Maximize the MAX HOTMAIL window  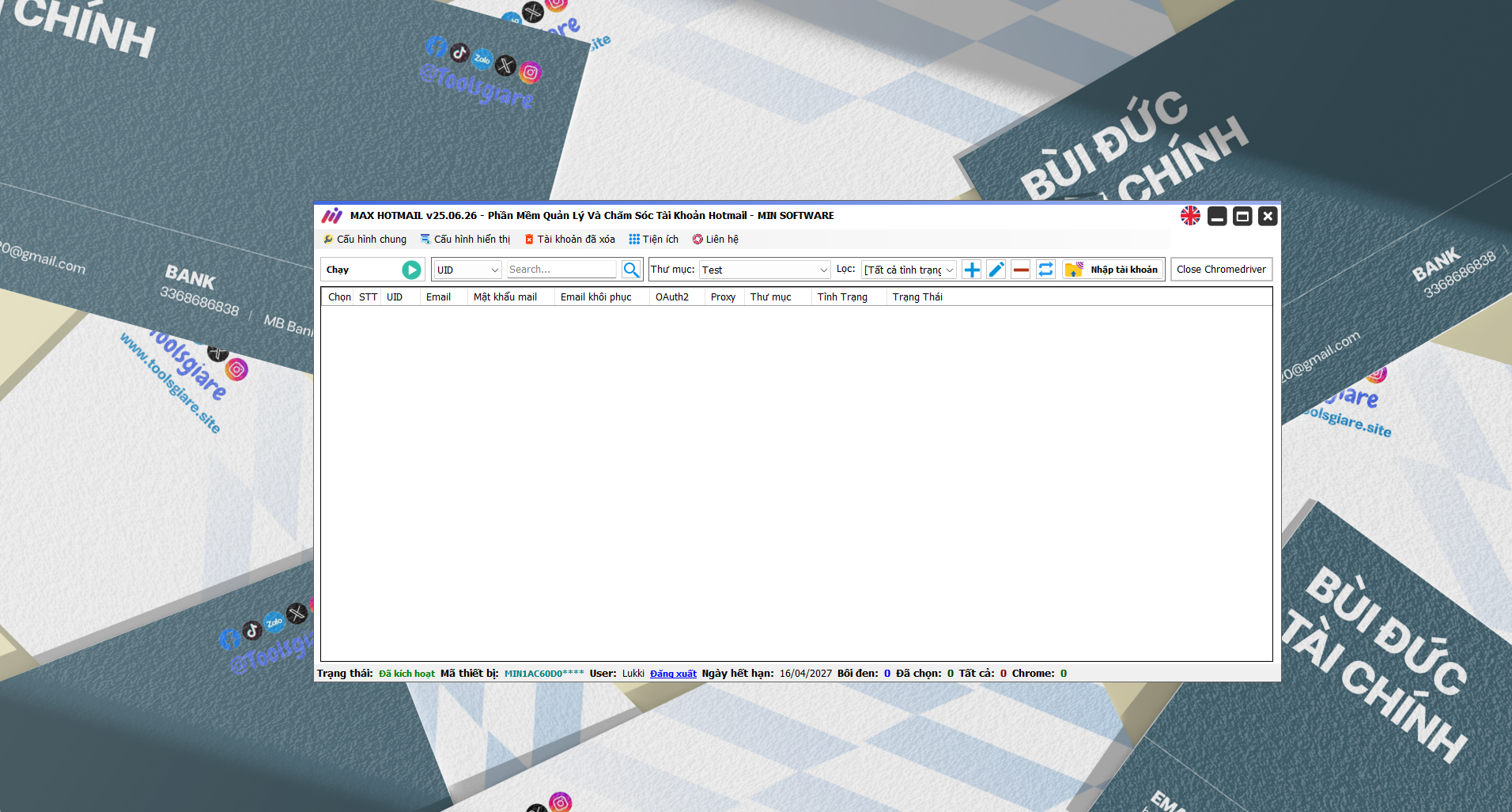1242,216
